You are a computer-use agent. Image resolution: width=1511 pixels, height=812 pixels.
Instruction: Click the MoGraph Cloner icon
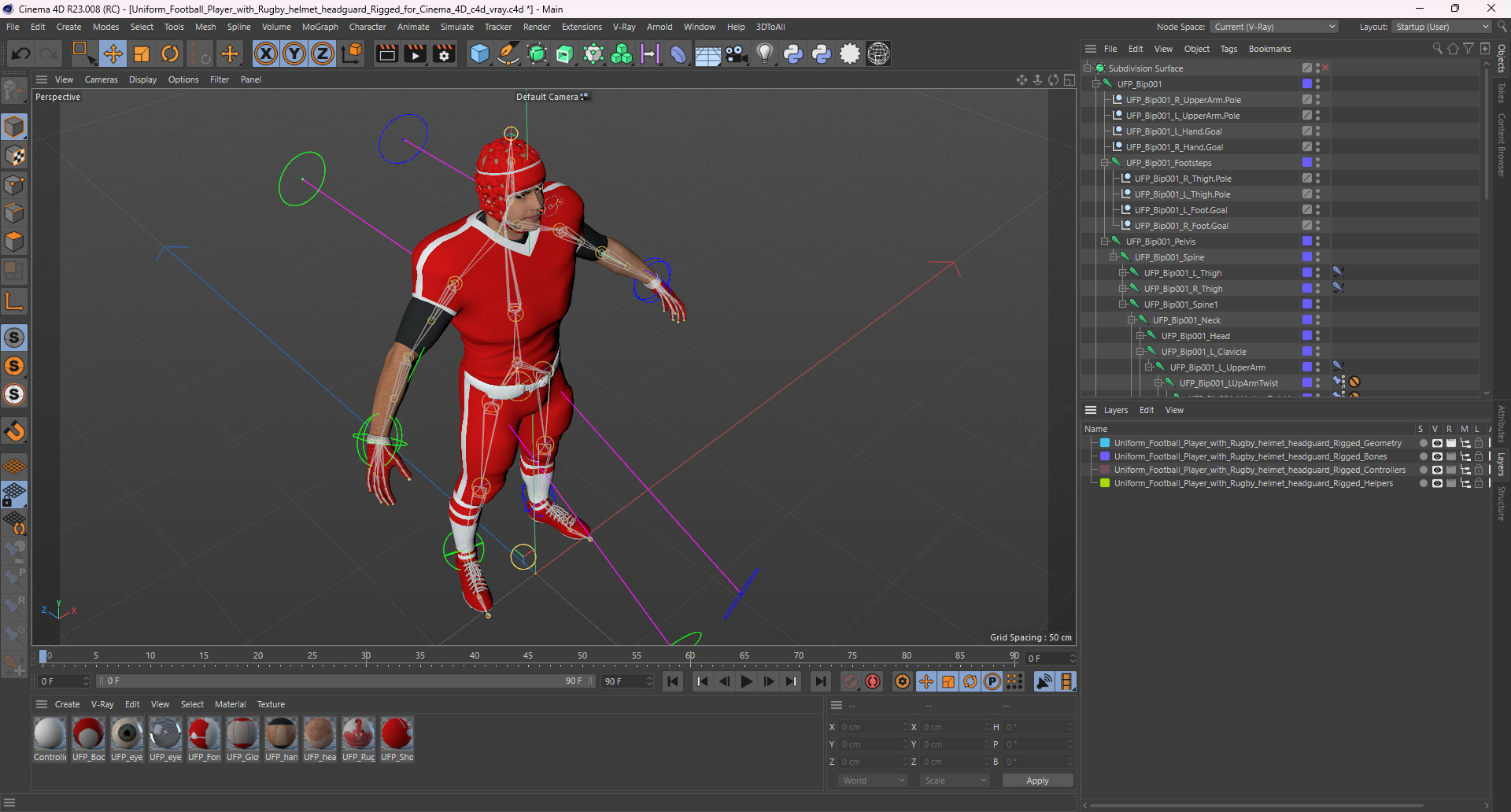(x=622, y=54)
